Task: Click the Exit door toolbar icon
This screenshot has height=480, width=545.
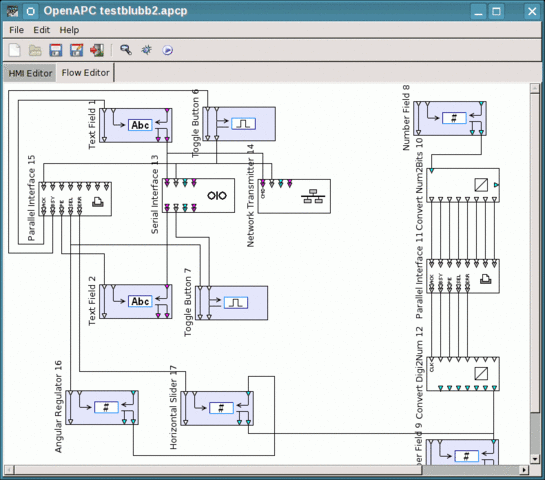Action: [x=97, y=50]
